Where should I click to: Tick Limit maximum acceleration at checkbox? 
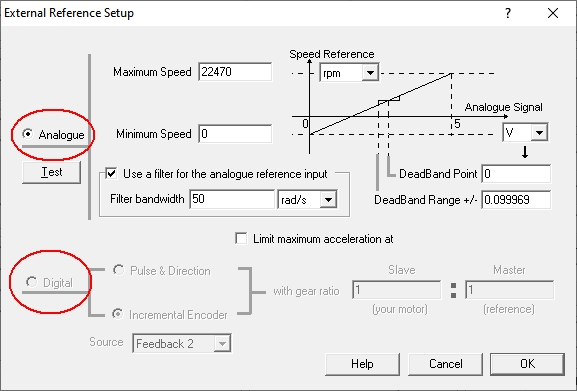coord(241,238)
